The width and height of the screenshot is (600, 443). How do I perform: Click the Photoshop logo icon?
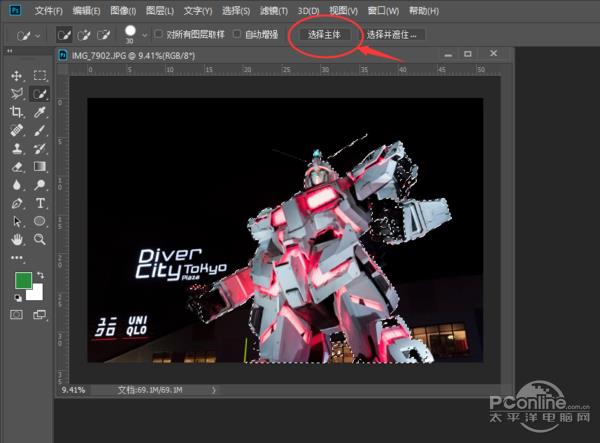[15, 10]
